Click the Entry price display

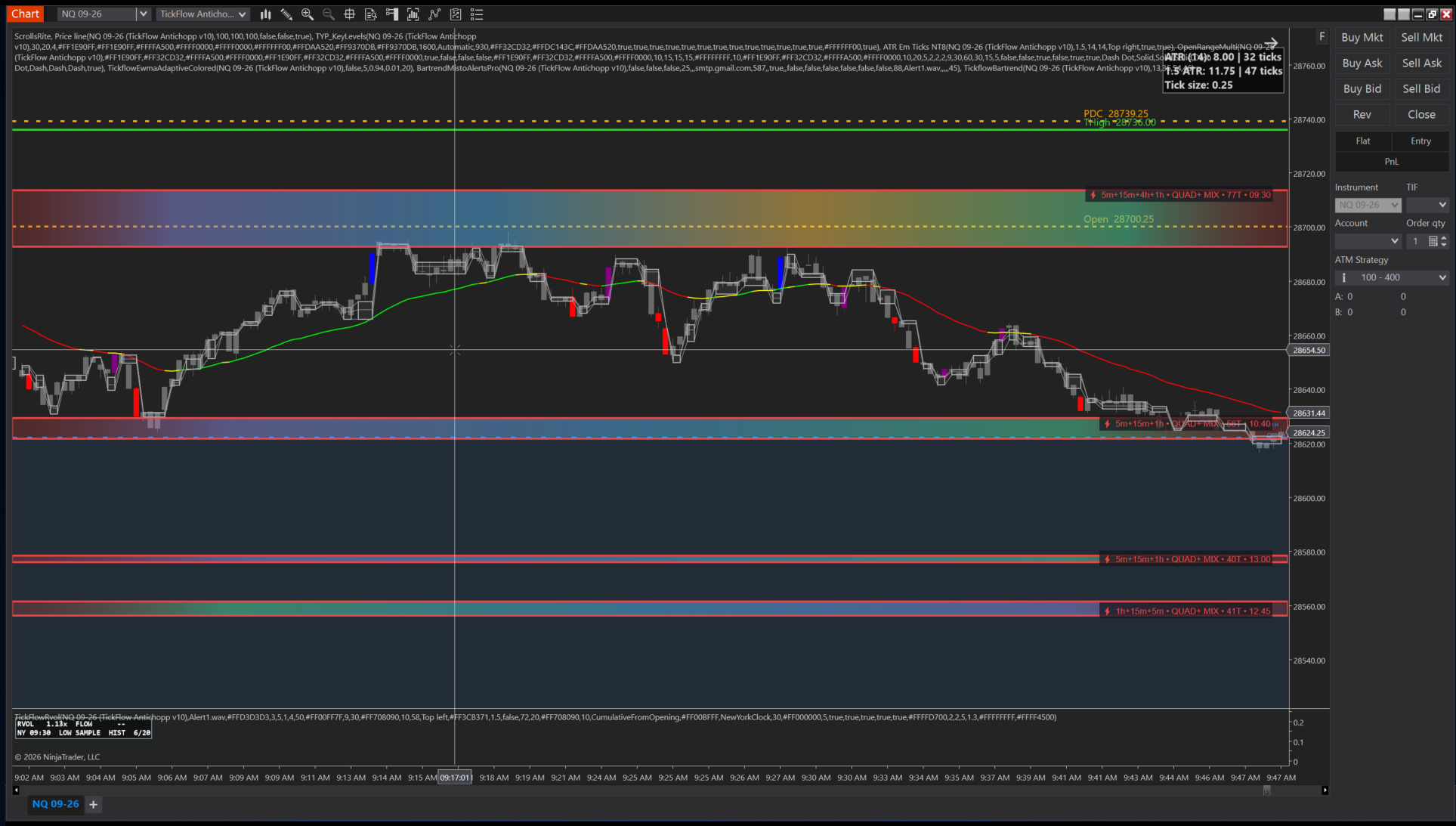[1420, 141]
